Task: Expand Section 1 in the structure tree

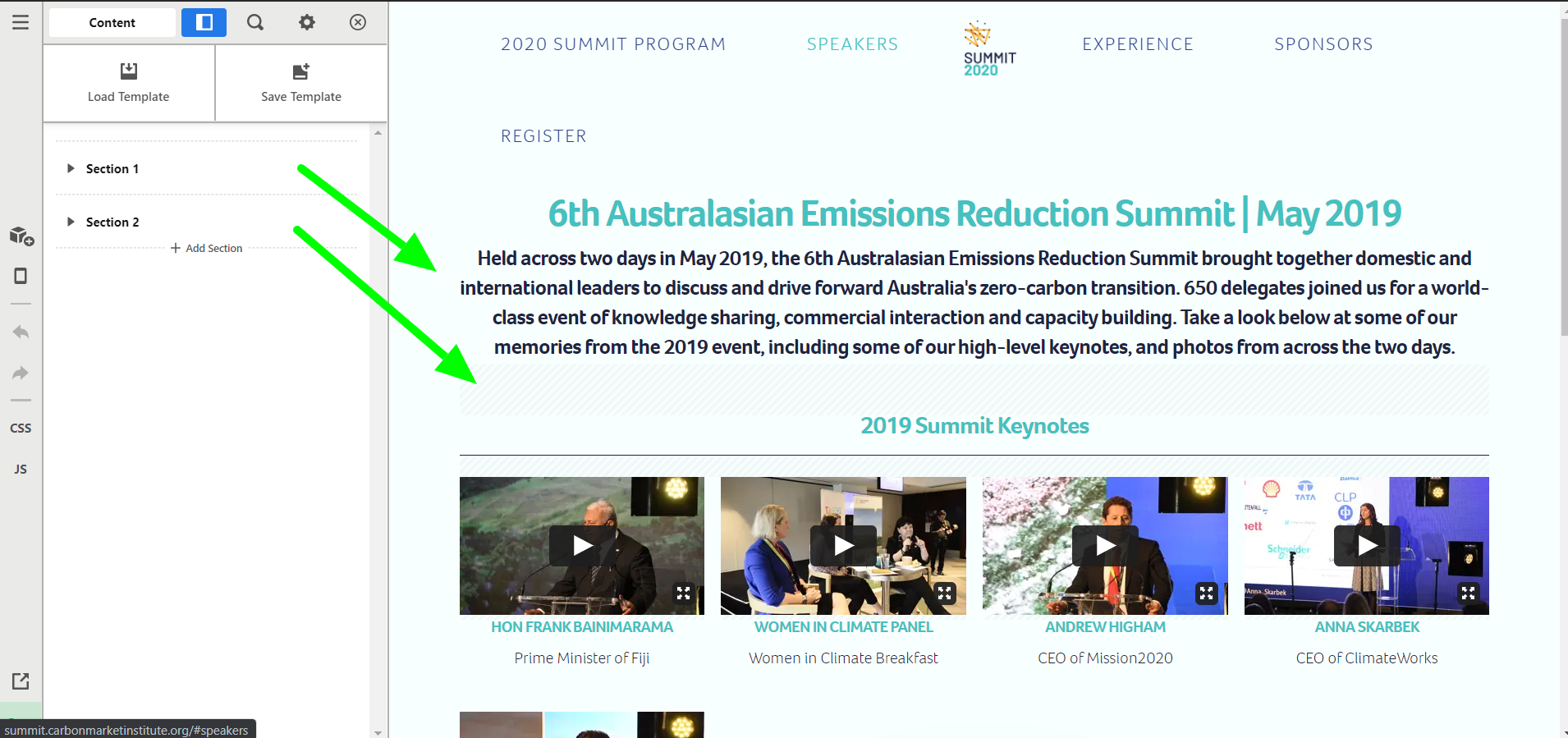Action: click(71, 168)
